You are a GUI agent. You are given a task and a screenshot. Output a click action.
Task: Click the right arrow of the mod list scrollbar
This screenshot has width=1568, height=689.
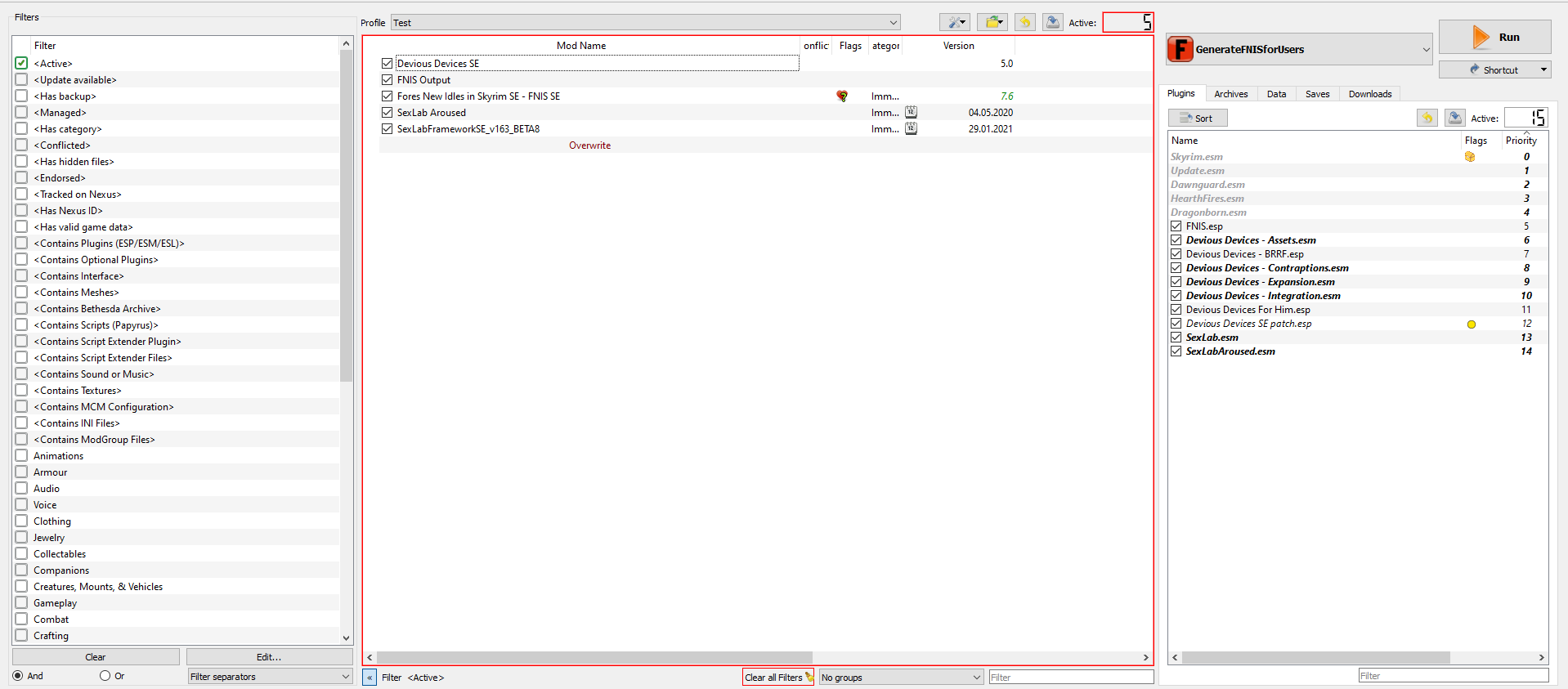1145,657
